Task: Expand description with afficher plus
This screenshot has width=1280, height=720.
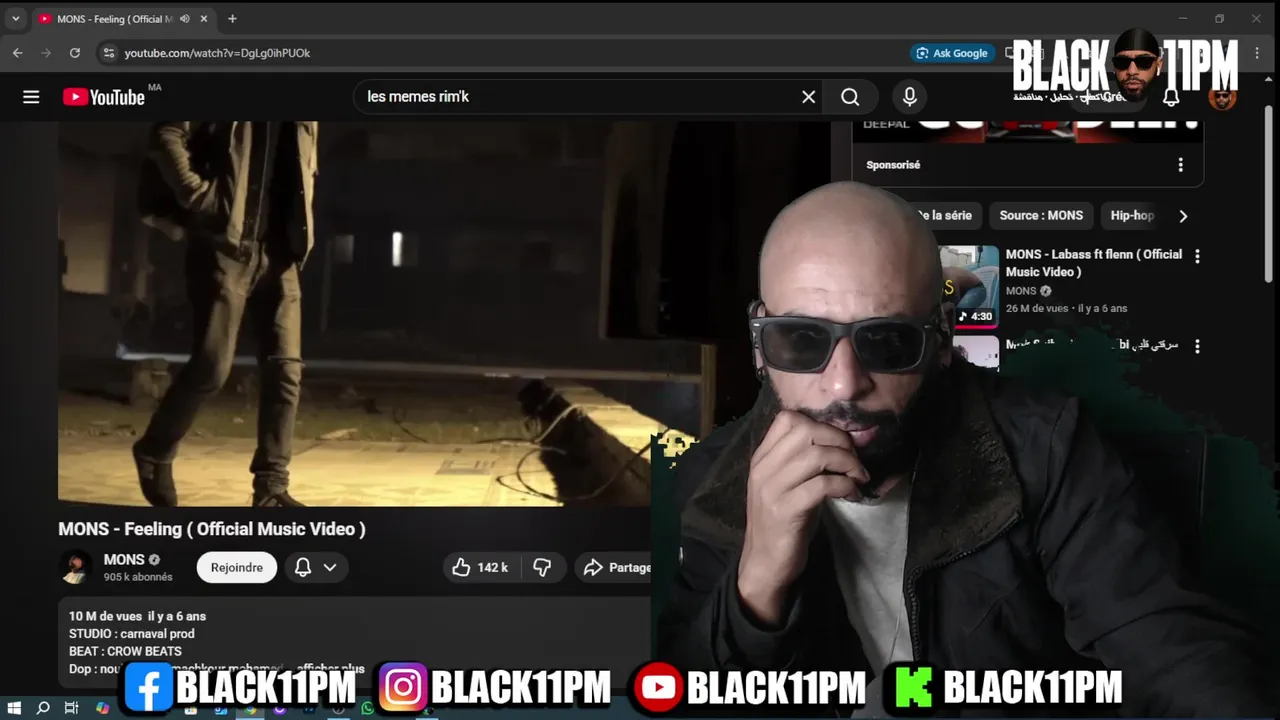Action: (x=331, y=669)
